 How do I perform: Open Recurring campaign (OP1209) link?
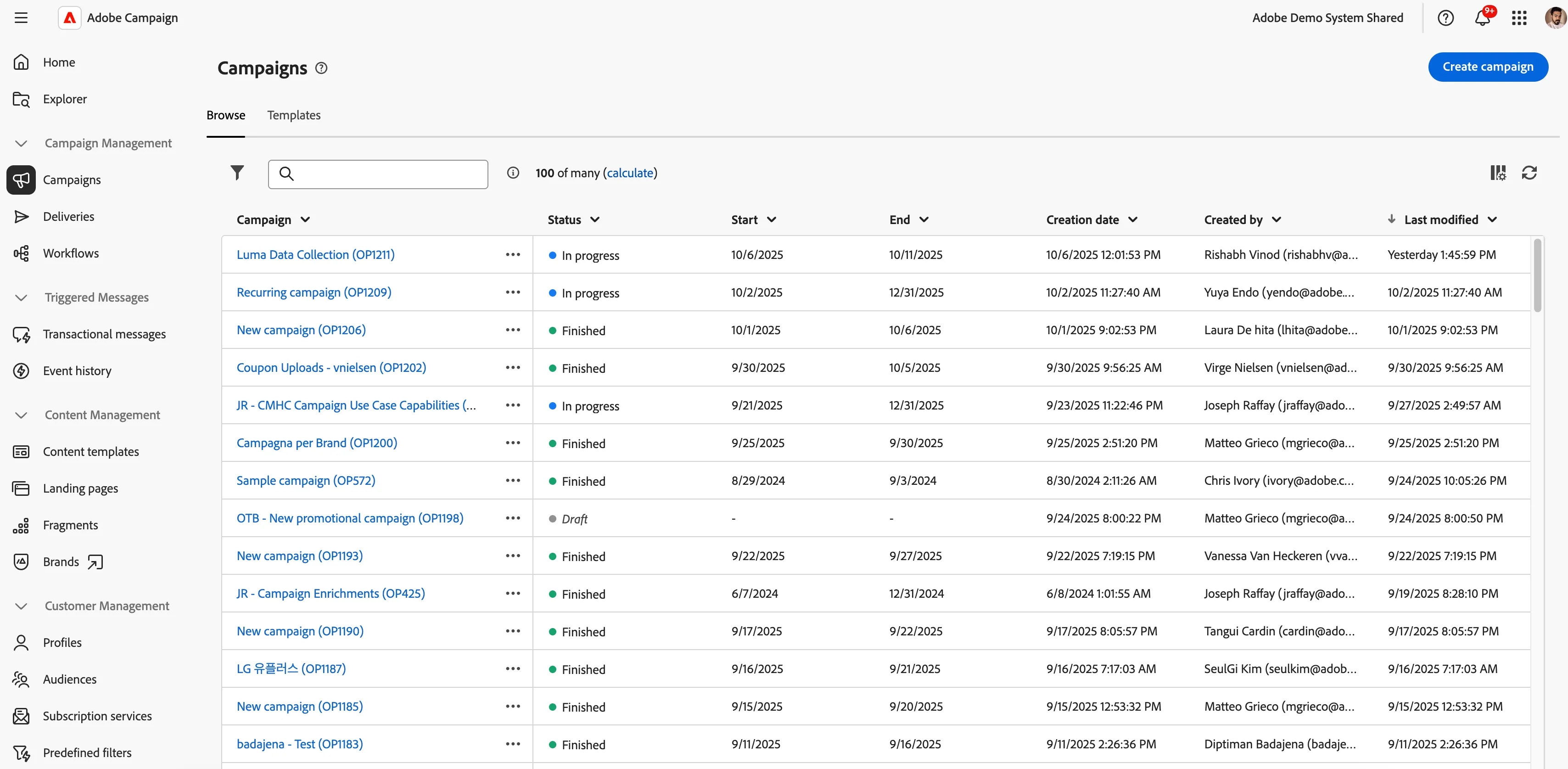[x=314, y=292]
